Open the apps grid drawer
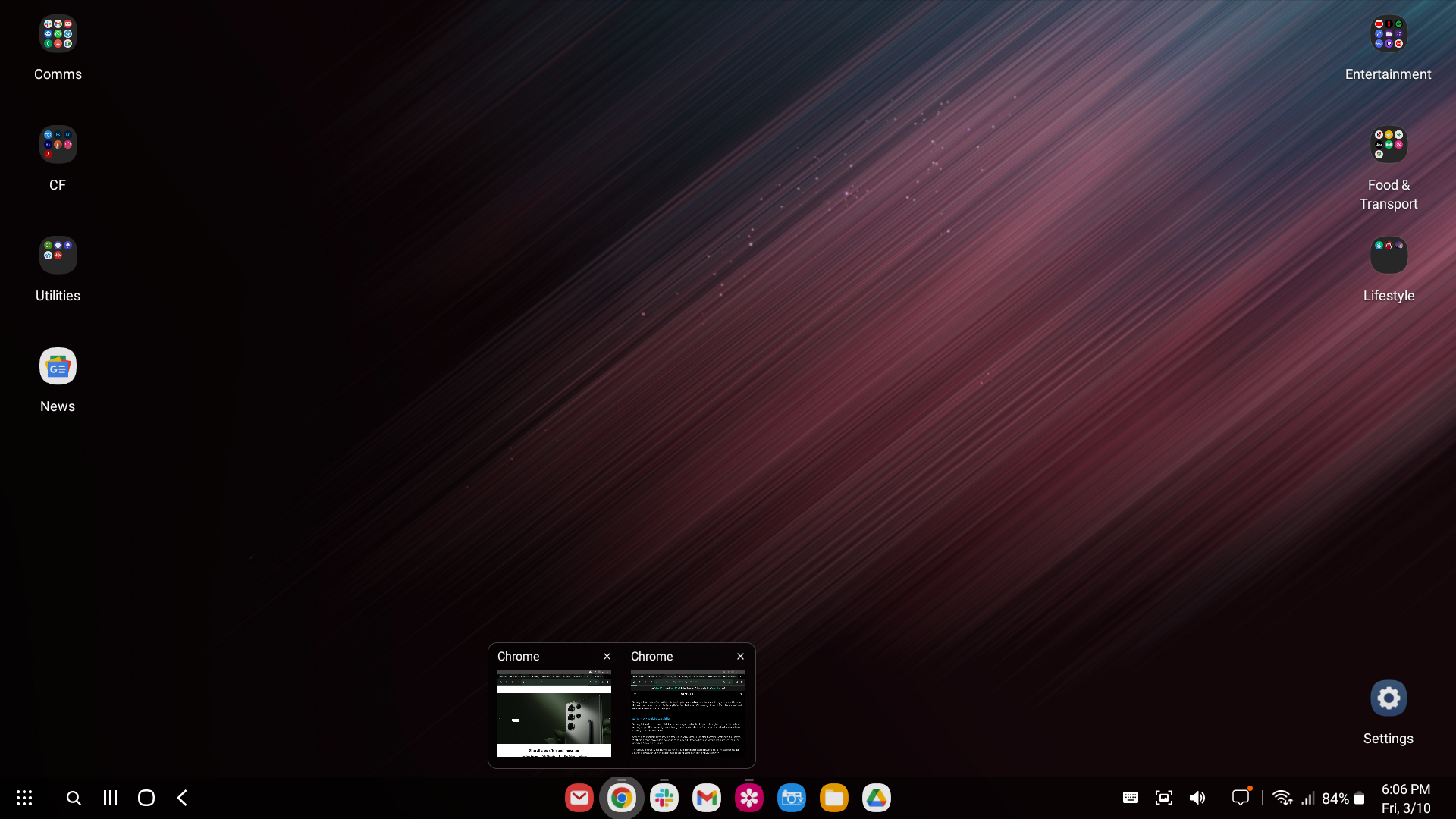The height and width of the screenshot is (819, 1456). click(x=24, y=798)
